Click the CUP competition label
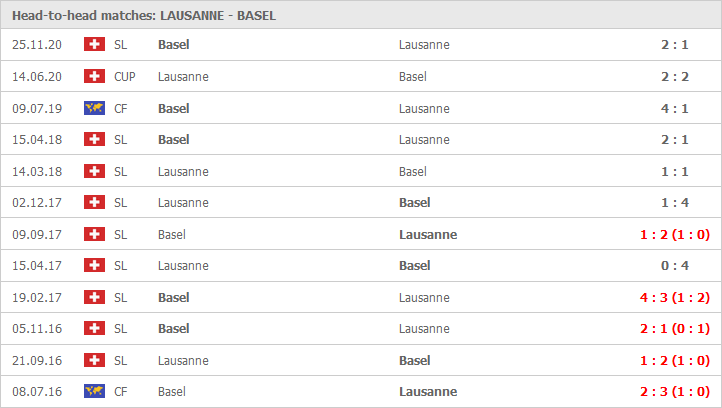Image resolution: width=722 pixels, height=408 pixels. [125, 76]
